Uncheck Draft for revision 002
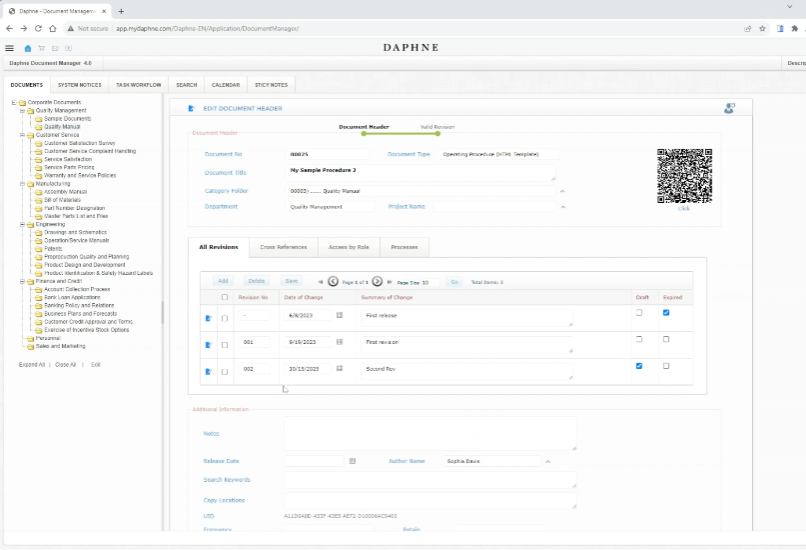806x550 pixels. click(639, 366)
